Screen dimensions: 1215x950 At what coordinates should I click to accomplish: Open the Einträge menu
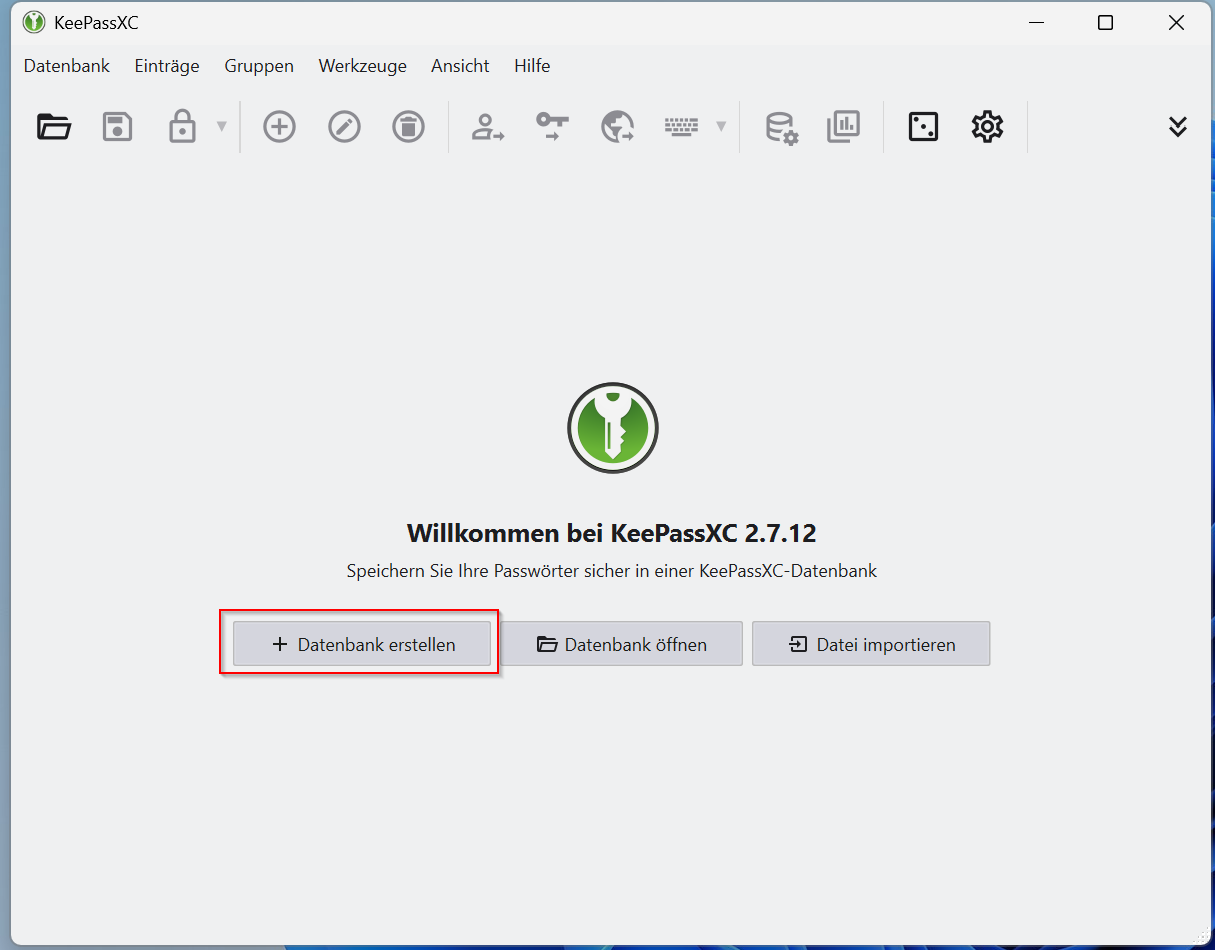click(167, 66)
